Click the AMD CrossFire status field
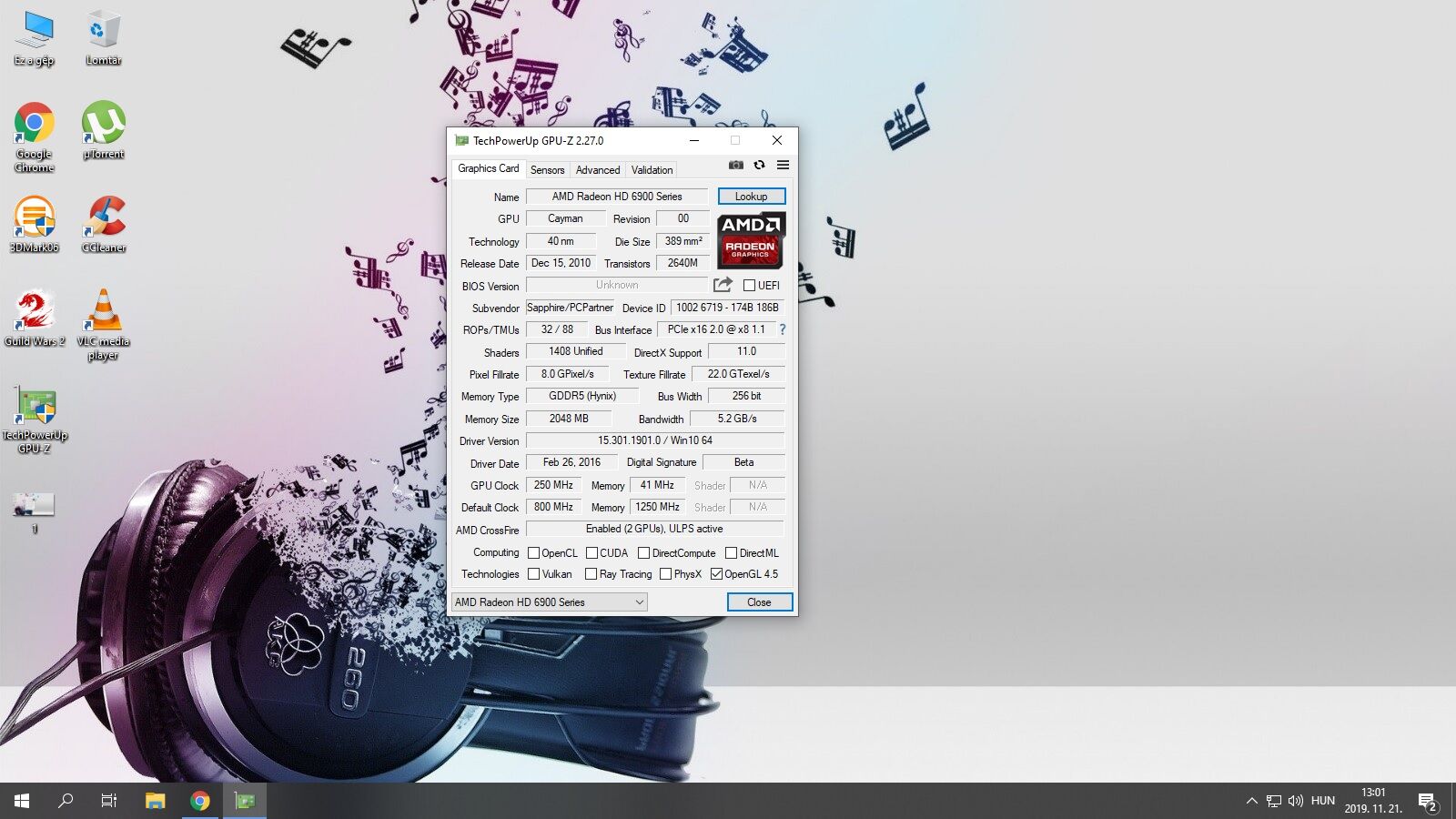This screenshot has height=819, width=1456. (x=655, y=529)
